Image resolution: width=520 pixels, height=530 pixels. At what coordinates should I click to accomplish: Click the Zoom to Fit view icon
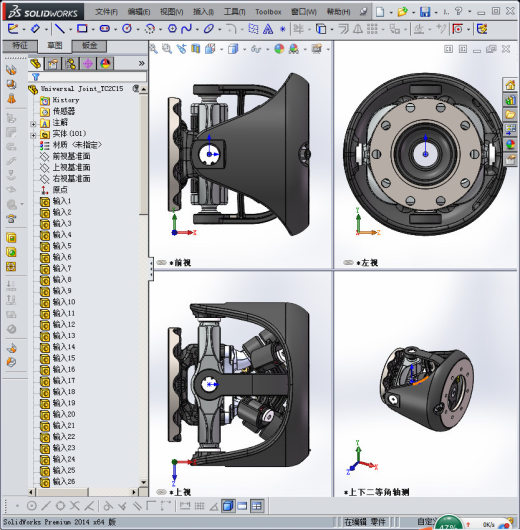[153, 49]
